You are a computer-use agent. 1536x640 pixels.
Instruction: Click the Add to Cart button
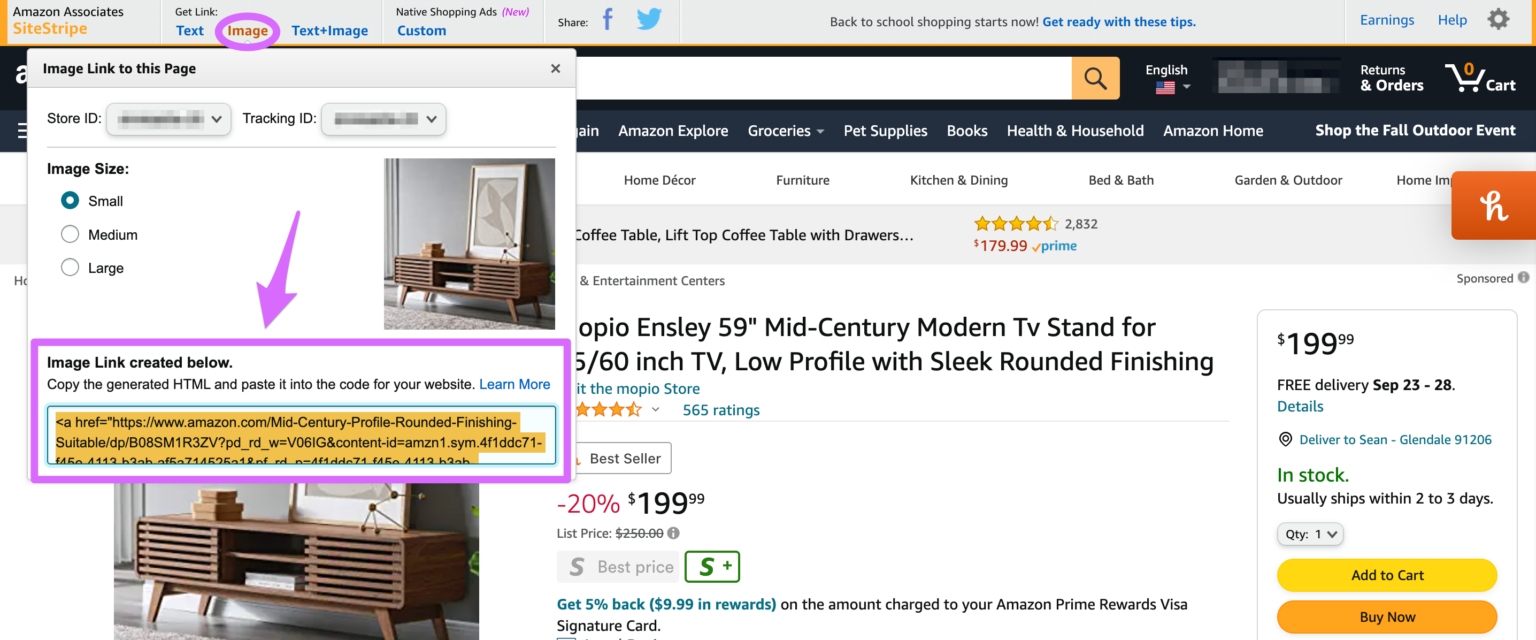[1387, 575]
